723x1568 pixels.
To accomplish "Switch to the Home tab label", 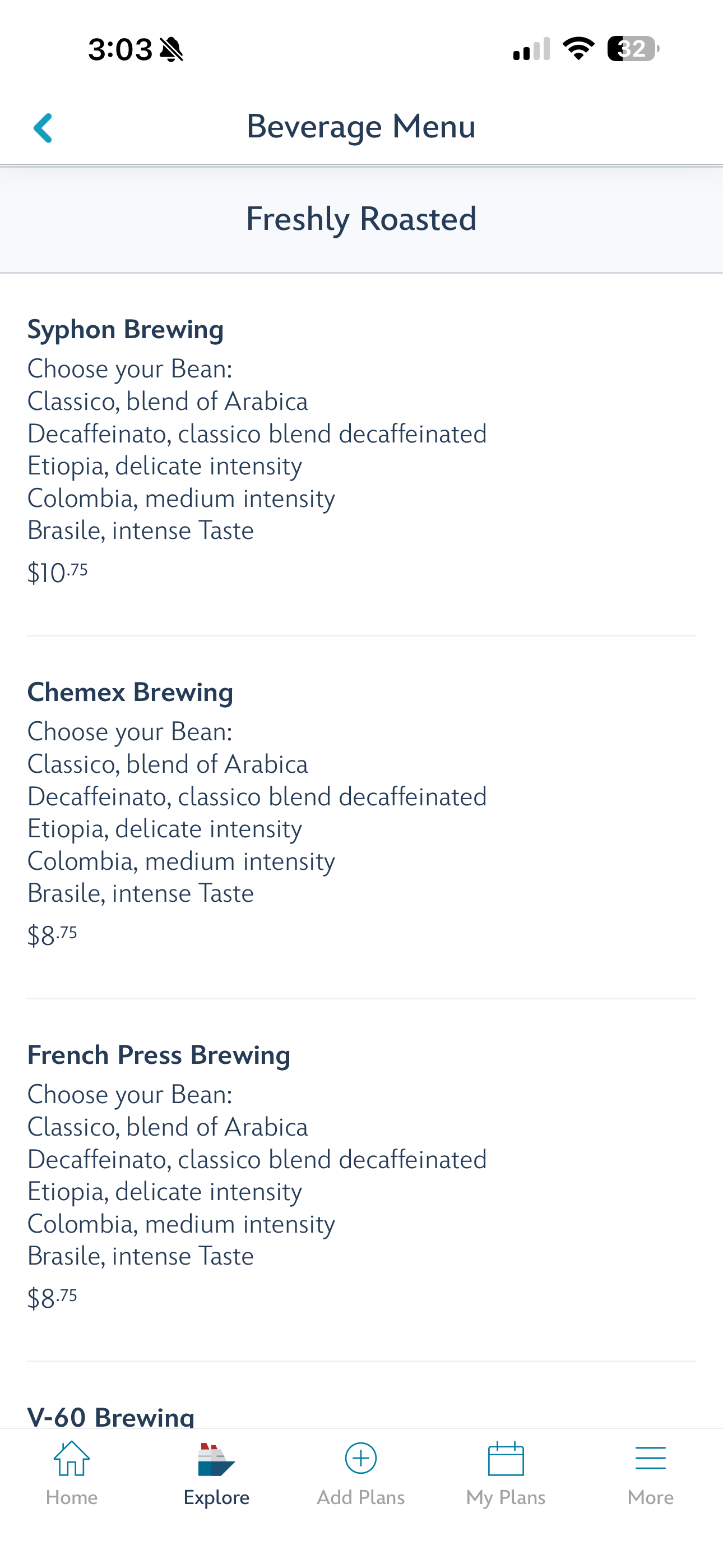I will click(72, 1497).
